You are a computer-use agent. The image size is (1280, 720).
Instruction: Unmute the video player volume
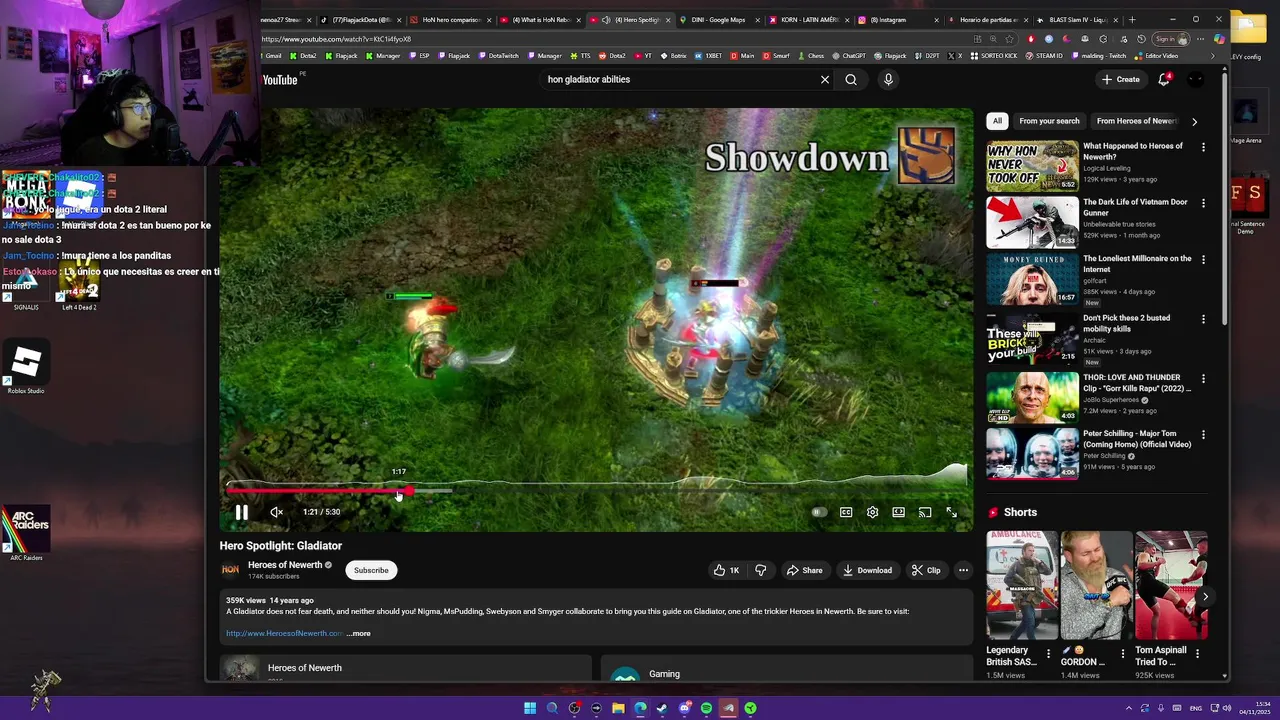coord(277,512)
